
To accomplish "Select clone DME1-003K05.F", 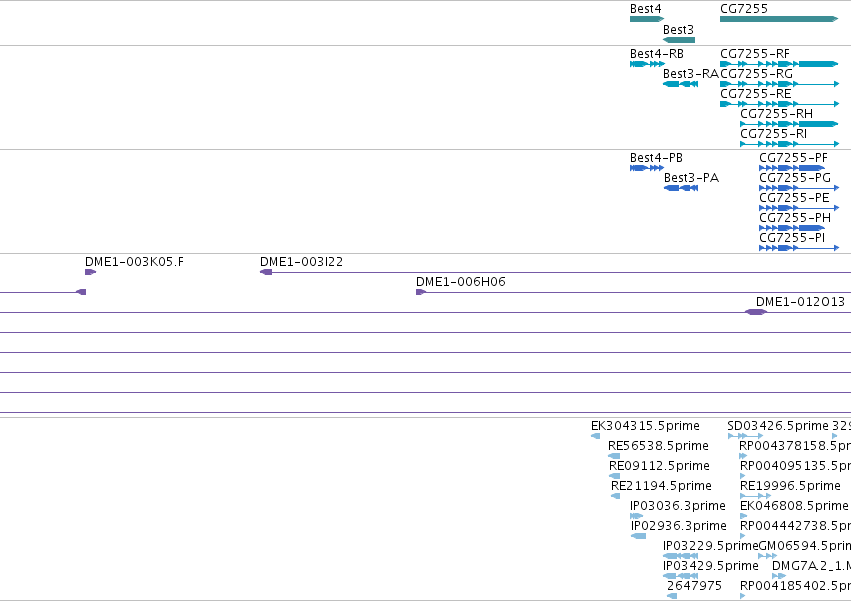I will pos(135,262).
